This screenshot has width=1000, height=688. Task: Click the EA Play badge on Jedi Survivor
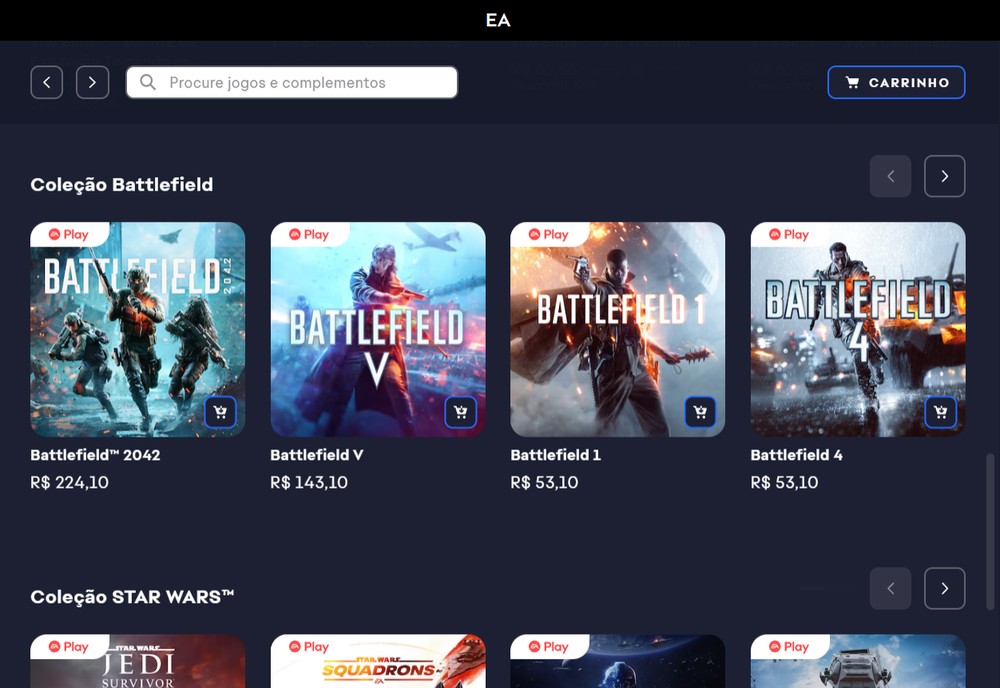pos(69,646)
